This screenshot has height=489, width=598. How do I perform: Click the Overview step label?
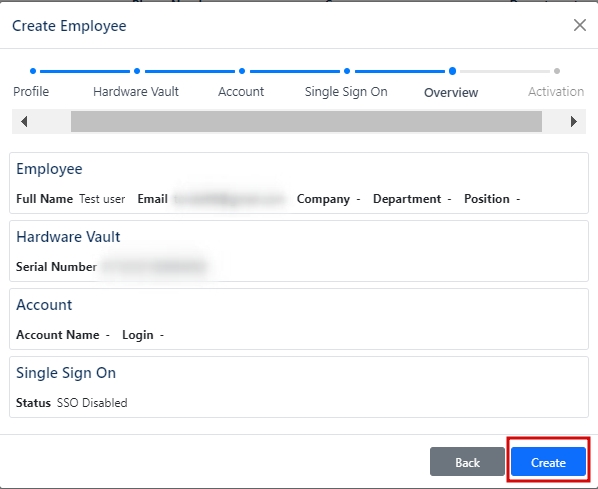coord(451,92)
